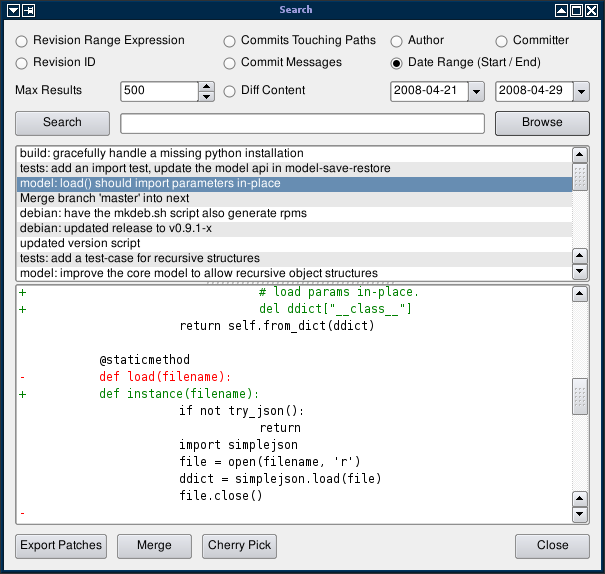This screenshot has height=574, width=605.
Task: Click the Search button
Action: [x=63, y=123]
